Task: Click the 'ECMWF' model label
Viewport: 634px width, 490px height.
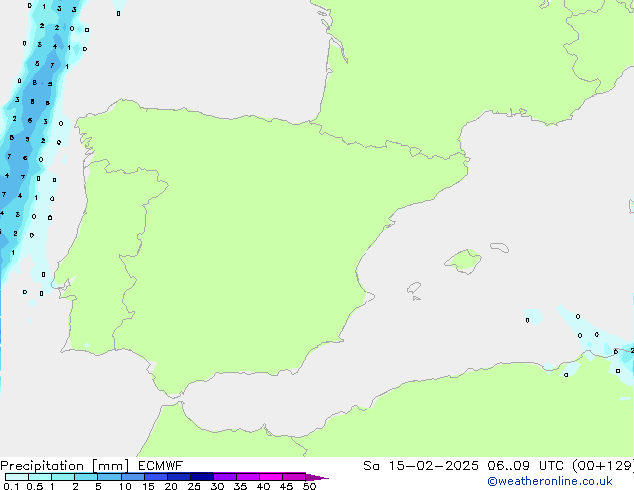Action: click(x=160, y=466)
